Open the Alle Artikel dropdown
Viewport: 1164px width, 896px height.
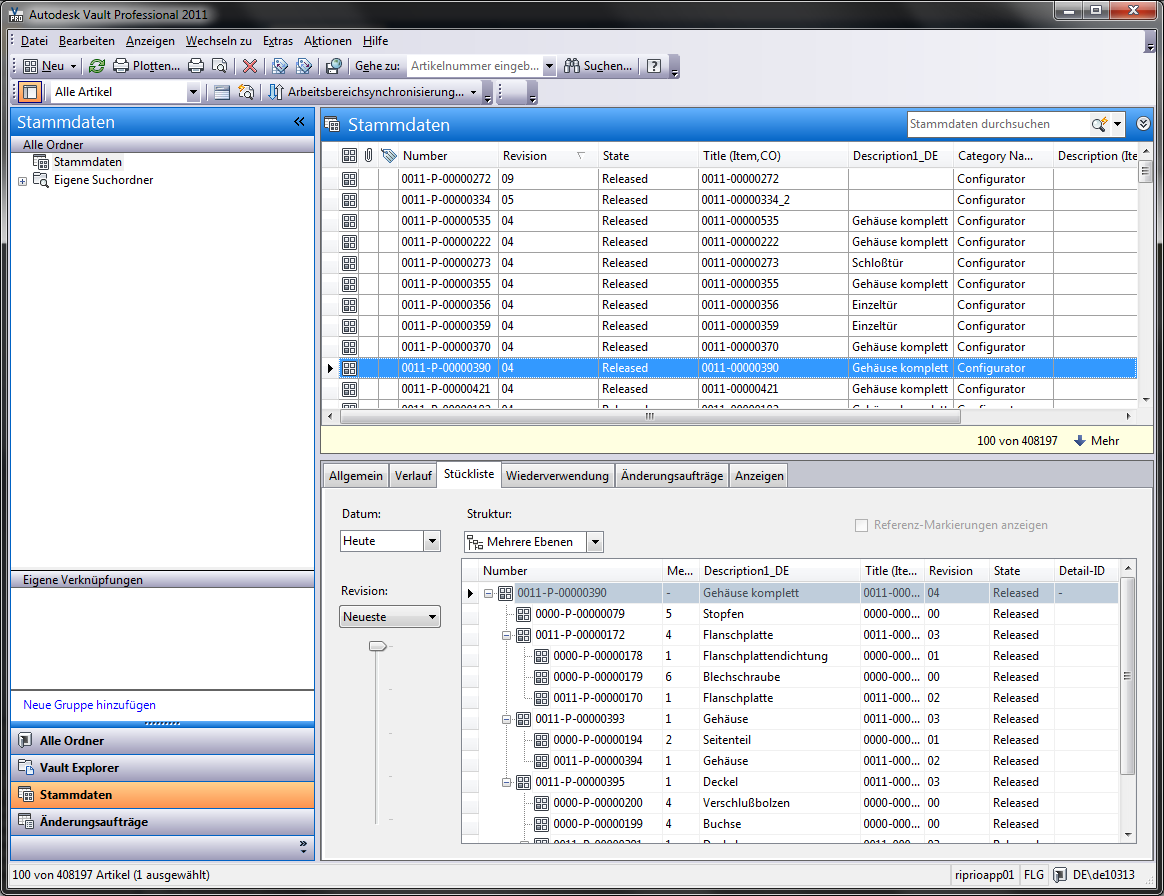(193, 92)
